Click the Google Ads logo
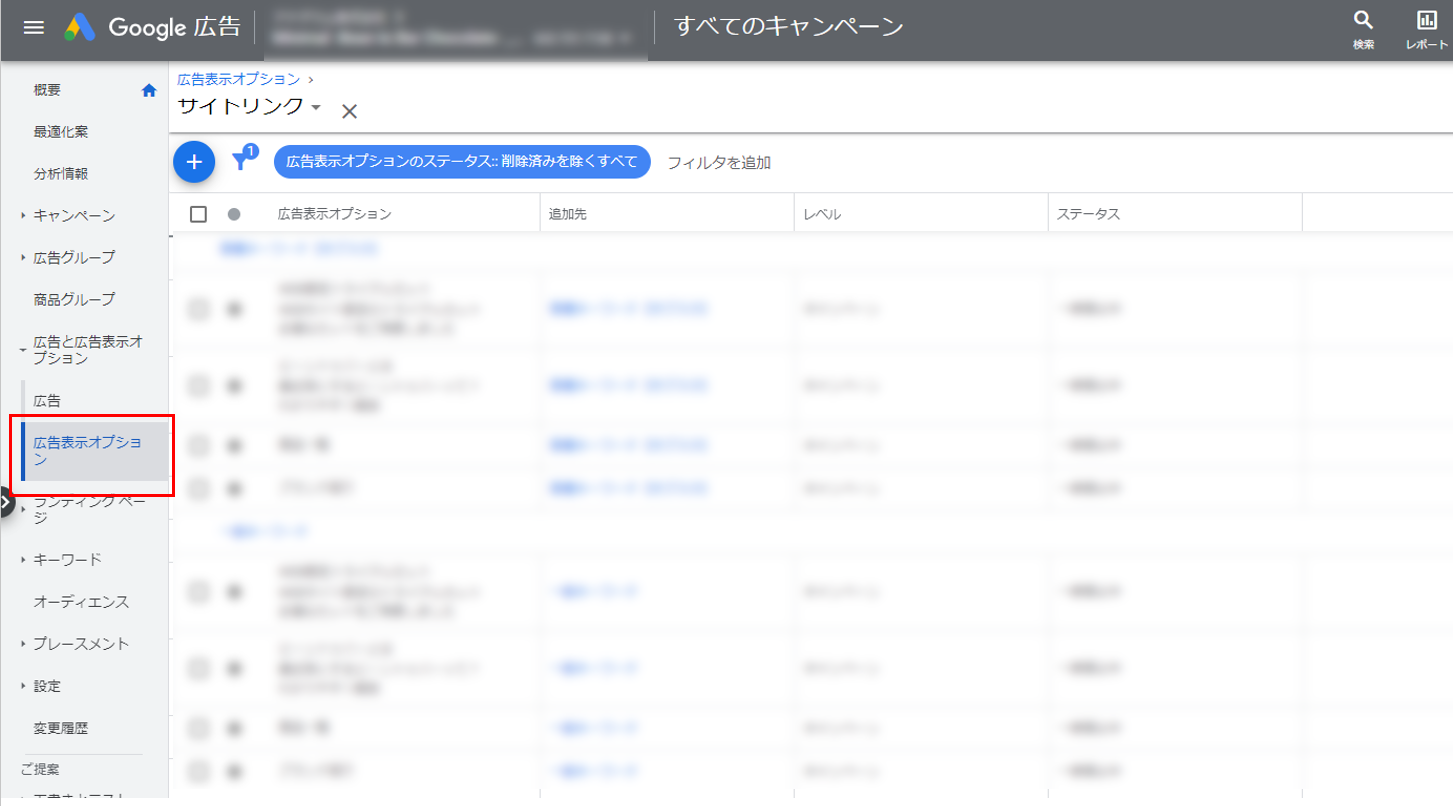The width and height of the screenshot is (1453, 806). 80,27
